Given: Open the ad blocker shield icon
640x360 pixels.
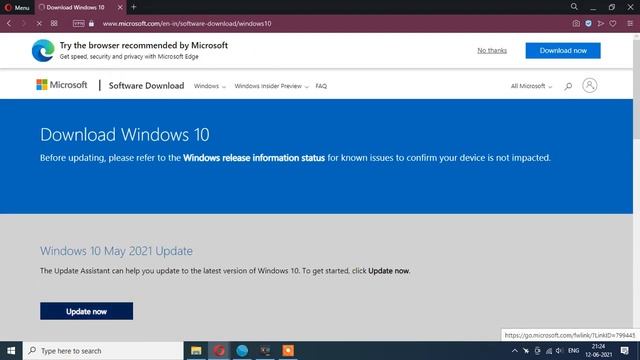Looking at the screenshot, I should pyautogui.click(x=588, y=24).
